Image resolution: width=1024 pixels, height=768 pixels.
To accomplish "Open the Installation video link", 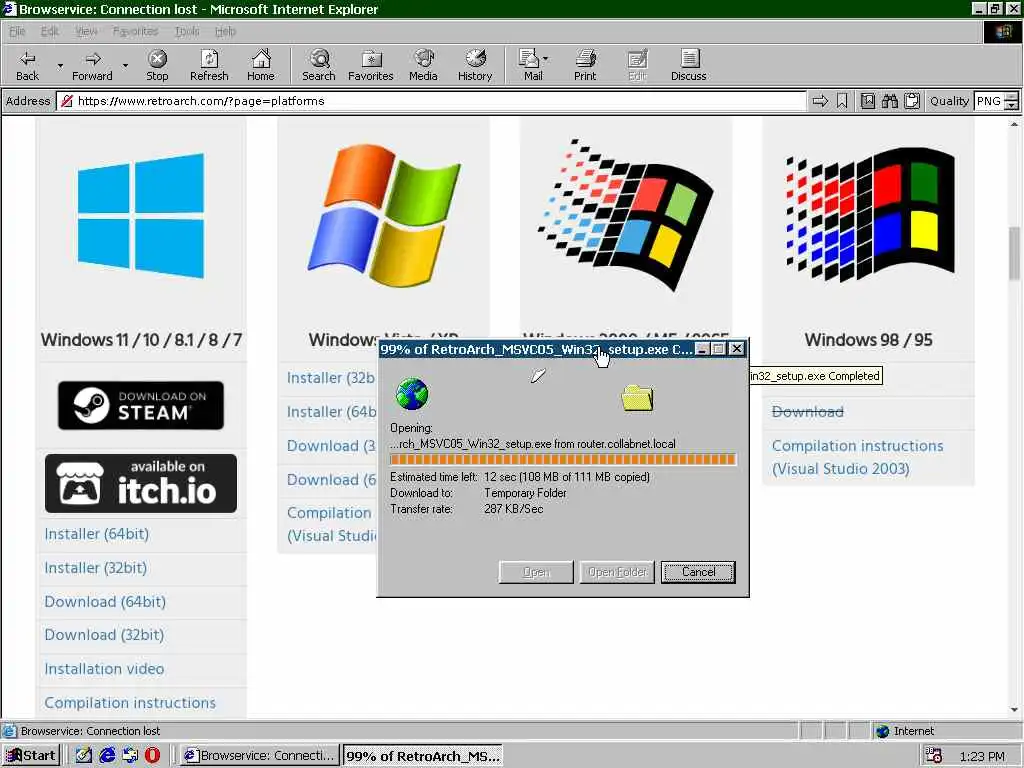I will [x=104, y=669].
